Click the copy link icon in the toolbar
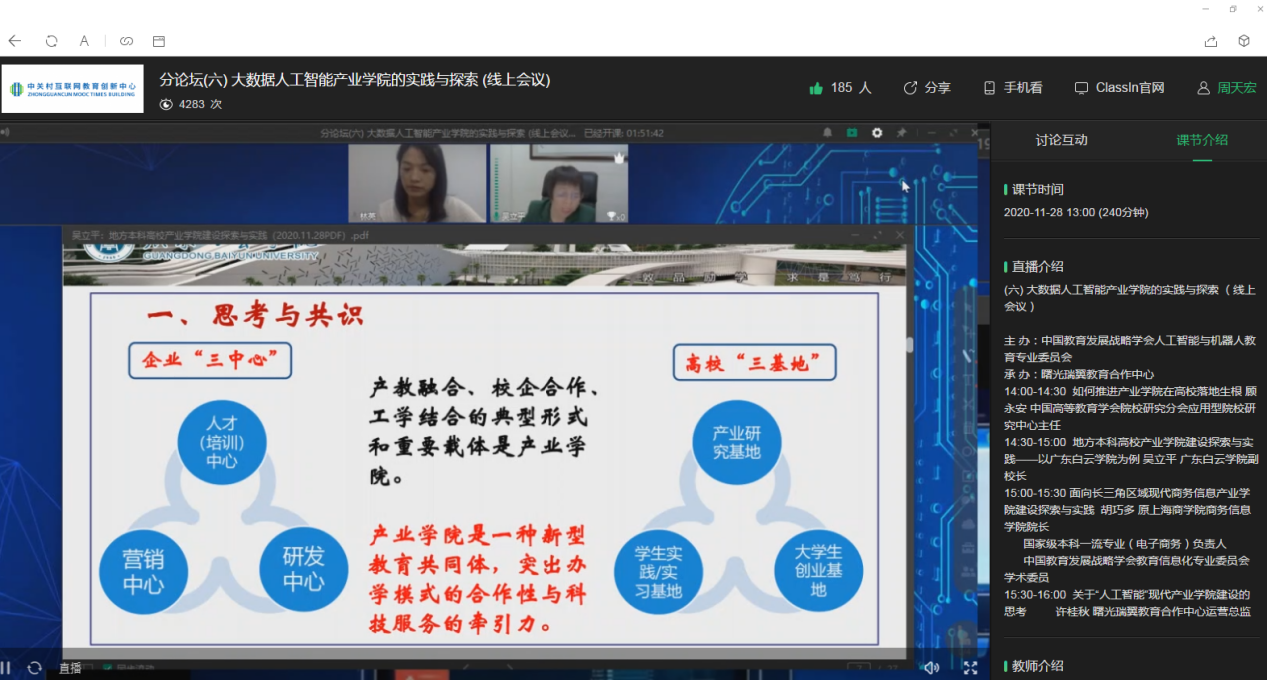 pyautogui.click(x=126, y=41)
